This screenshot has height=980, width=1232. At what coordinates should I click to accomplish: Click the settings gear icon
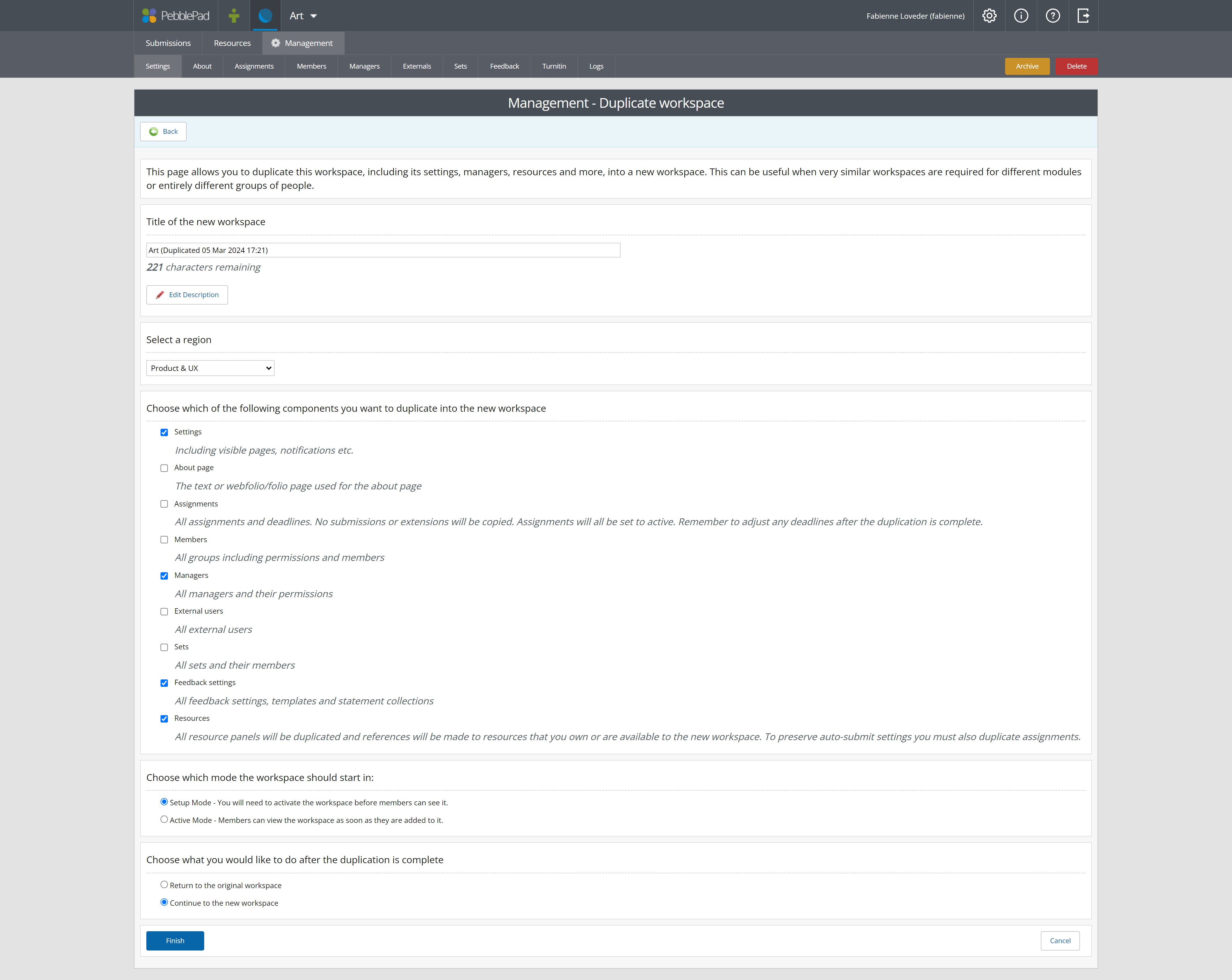pos(989,15)
